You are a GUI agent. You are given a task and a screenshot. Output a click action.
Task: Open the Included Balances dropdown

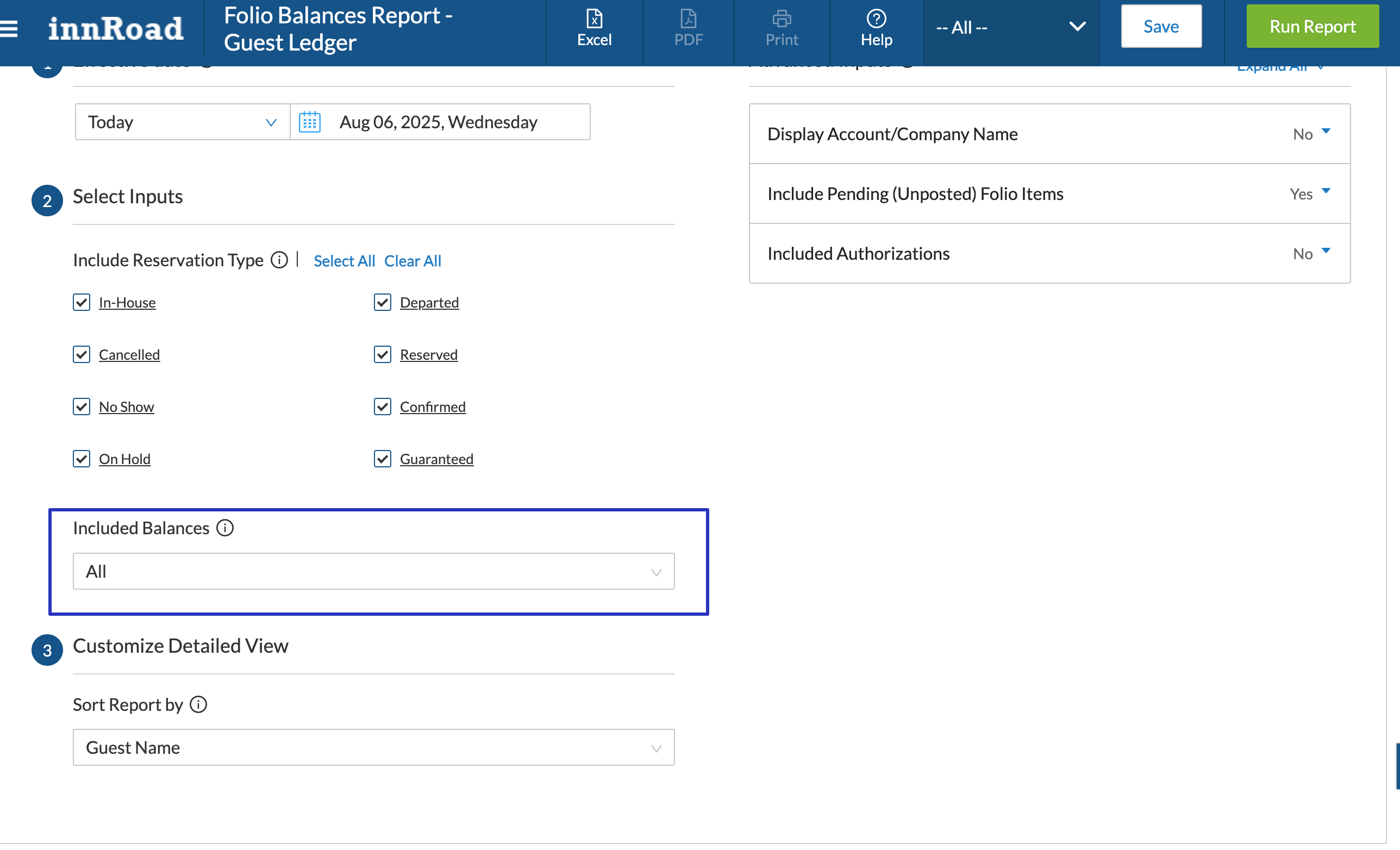pos(373,572)
